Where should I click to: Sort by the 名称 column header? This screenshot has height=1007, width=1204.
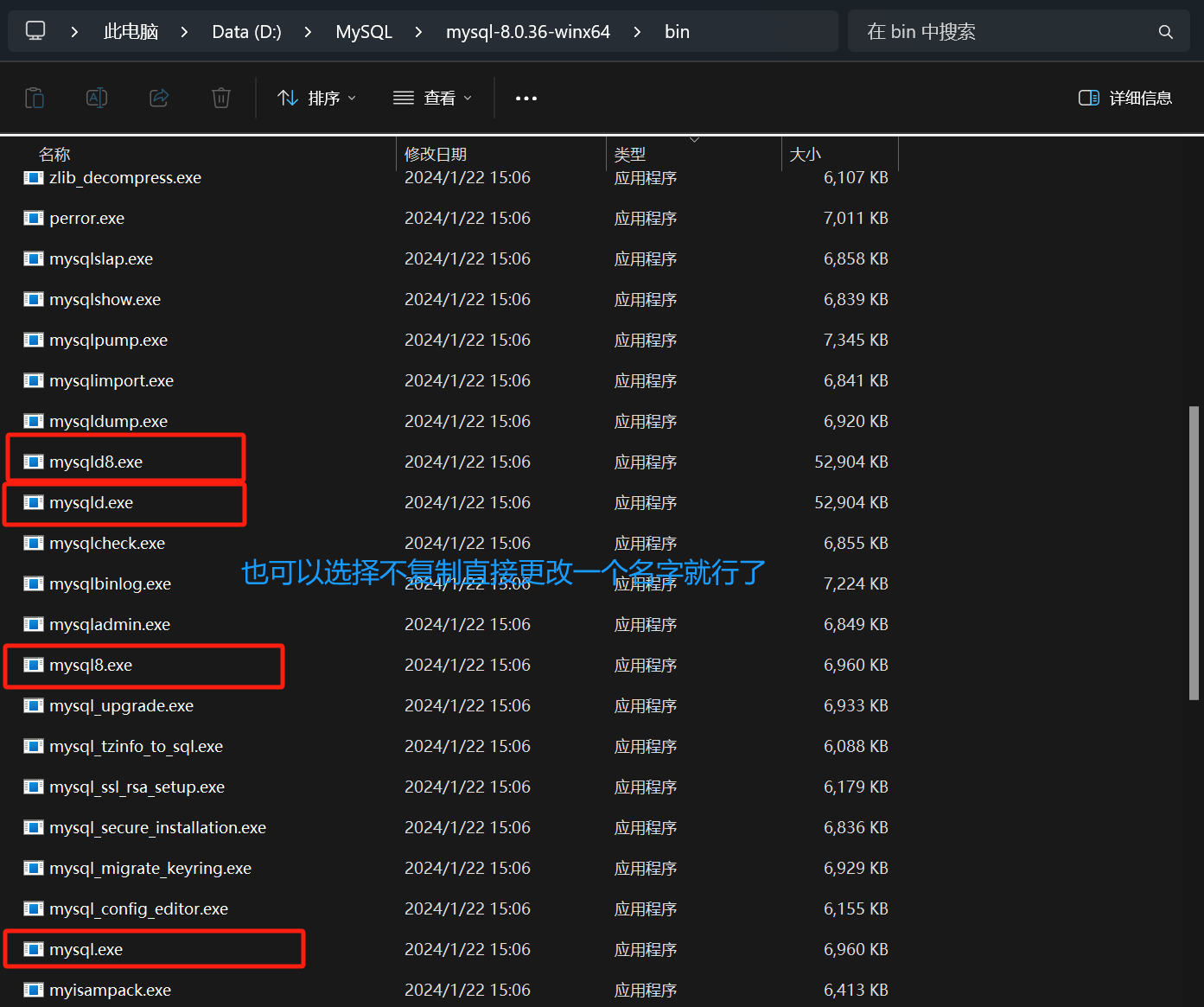pyautogui.click(x=54, y=155)
